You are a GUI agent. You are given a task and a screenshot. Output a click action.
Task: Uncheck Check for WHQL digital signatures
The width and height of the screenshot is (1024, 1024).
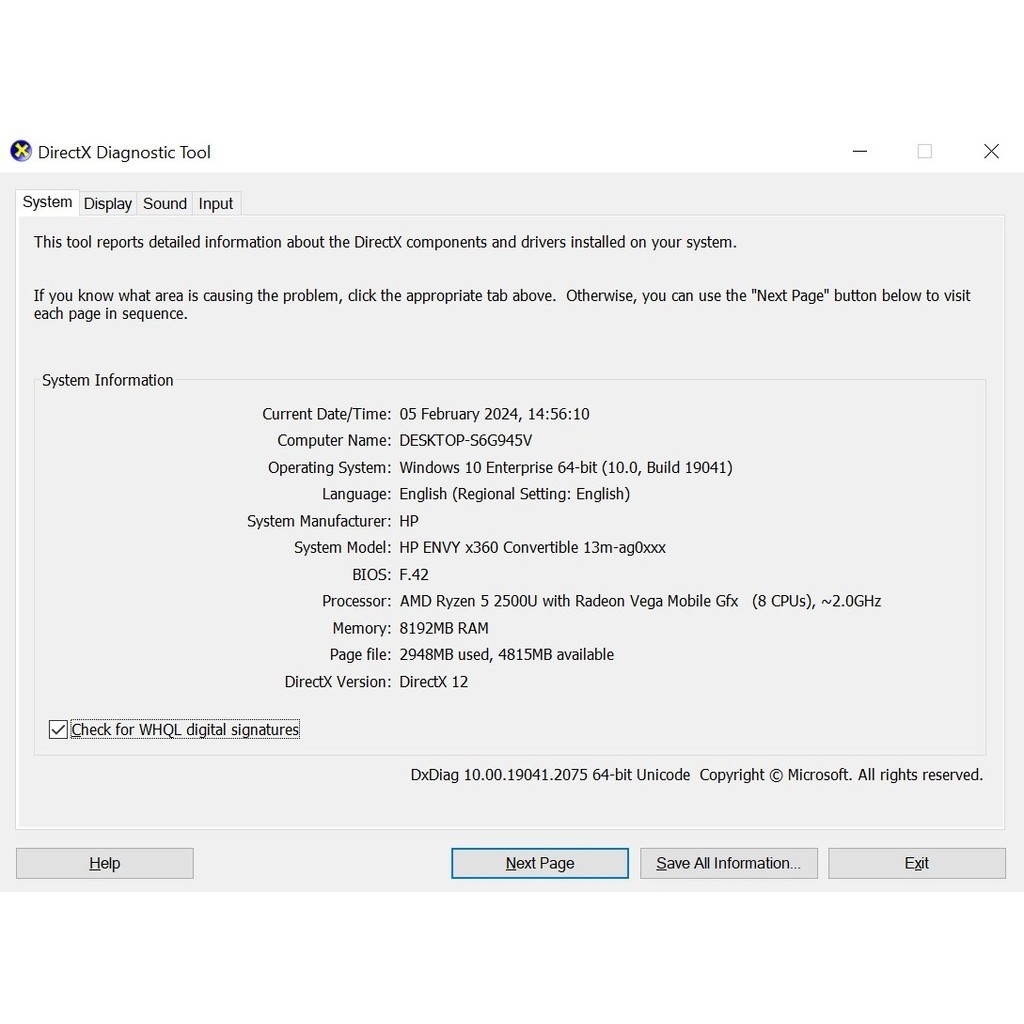[58, 729]
